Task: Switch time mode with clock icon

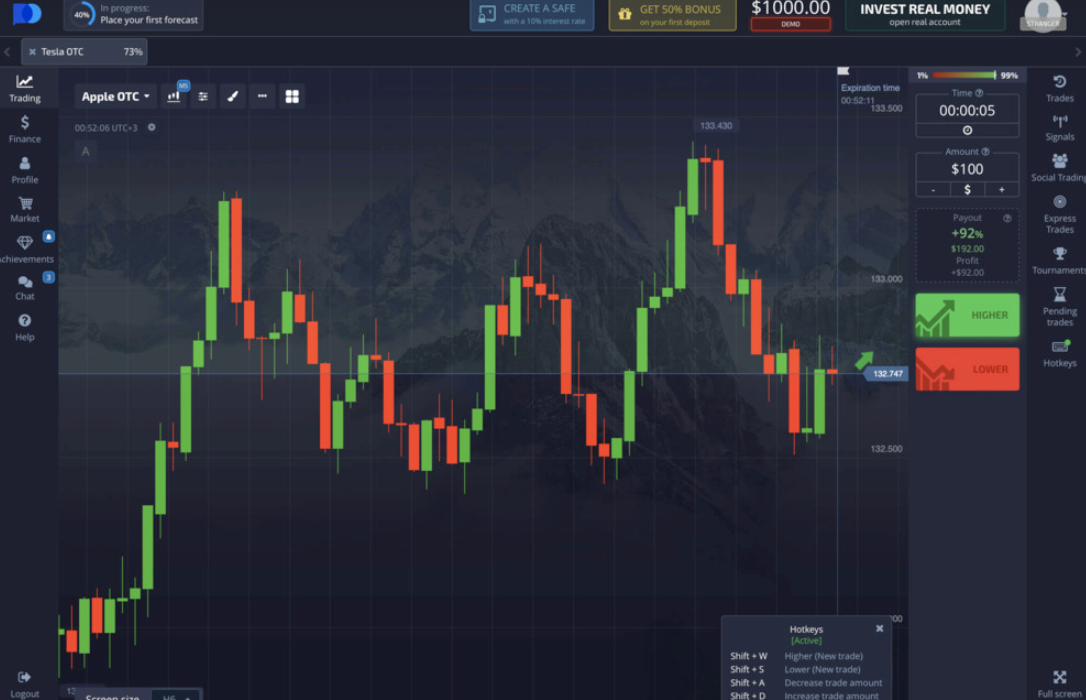Action: pyautogui.click(x=967, y=130)
